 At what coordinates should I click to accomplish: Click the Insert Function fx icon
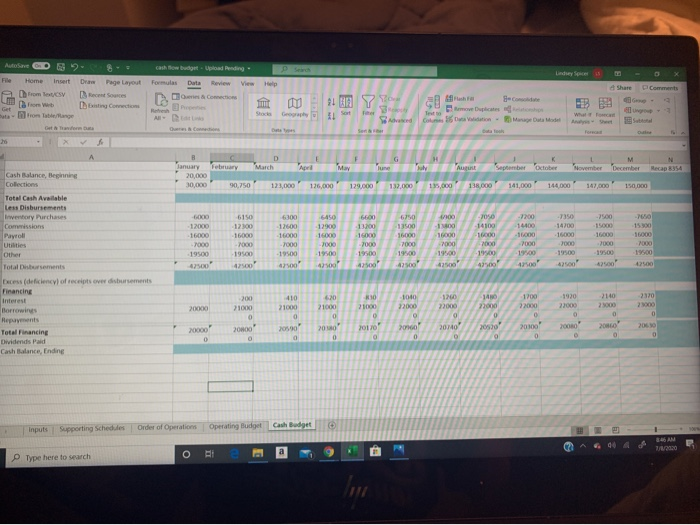coord(100,143)
